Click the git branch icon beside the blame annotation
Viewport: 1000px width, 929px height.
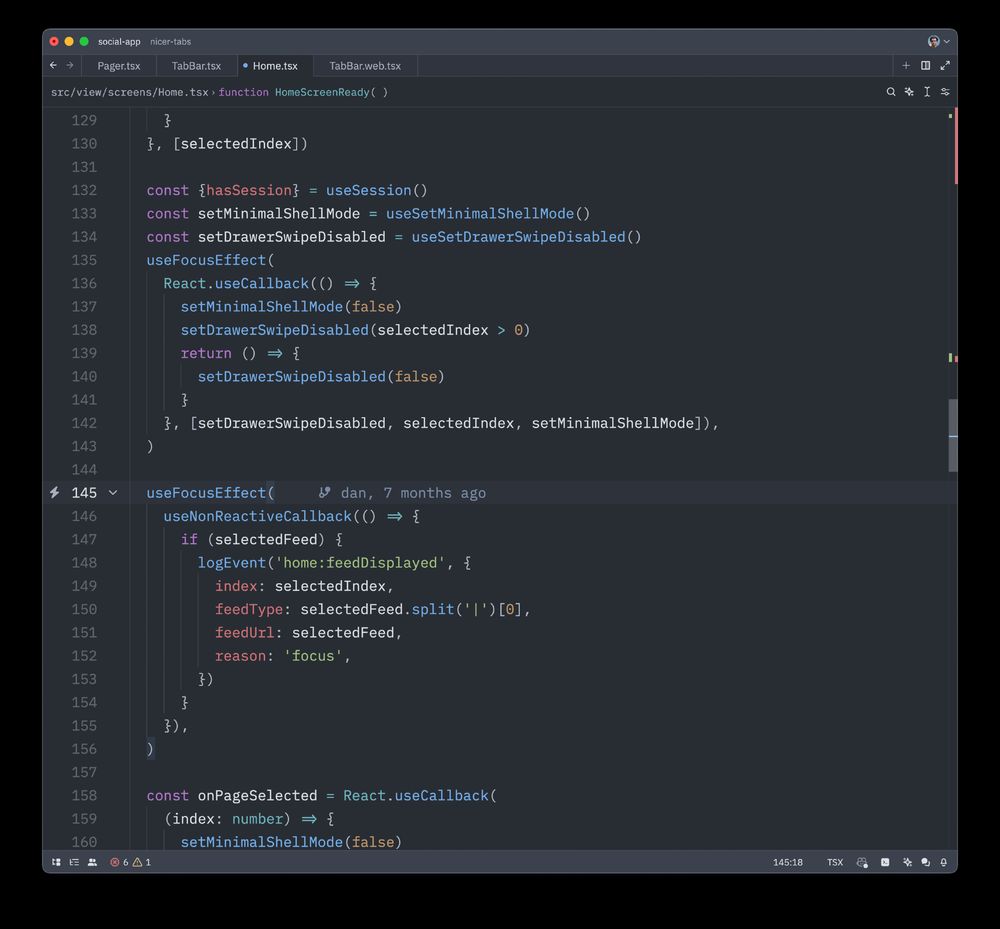coord(325,492)
